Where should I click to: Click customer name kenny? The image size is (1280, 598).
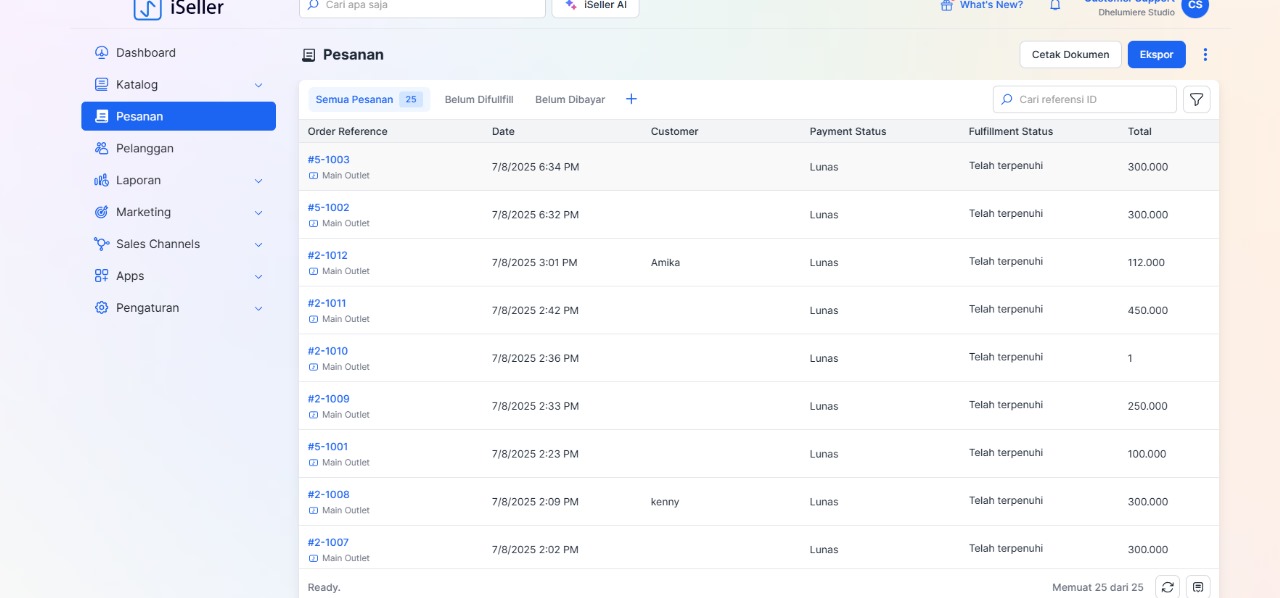pyautogui.click(x=665, y=502)
